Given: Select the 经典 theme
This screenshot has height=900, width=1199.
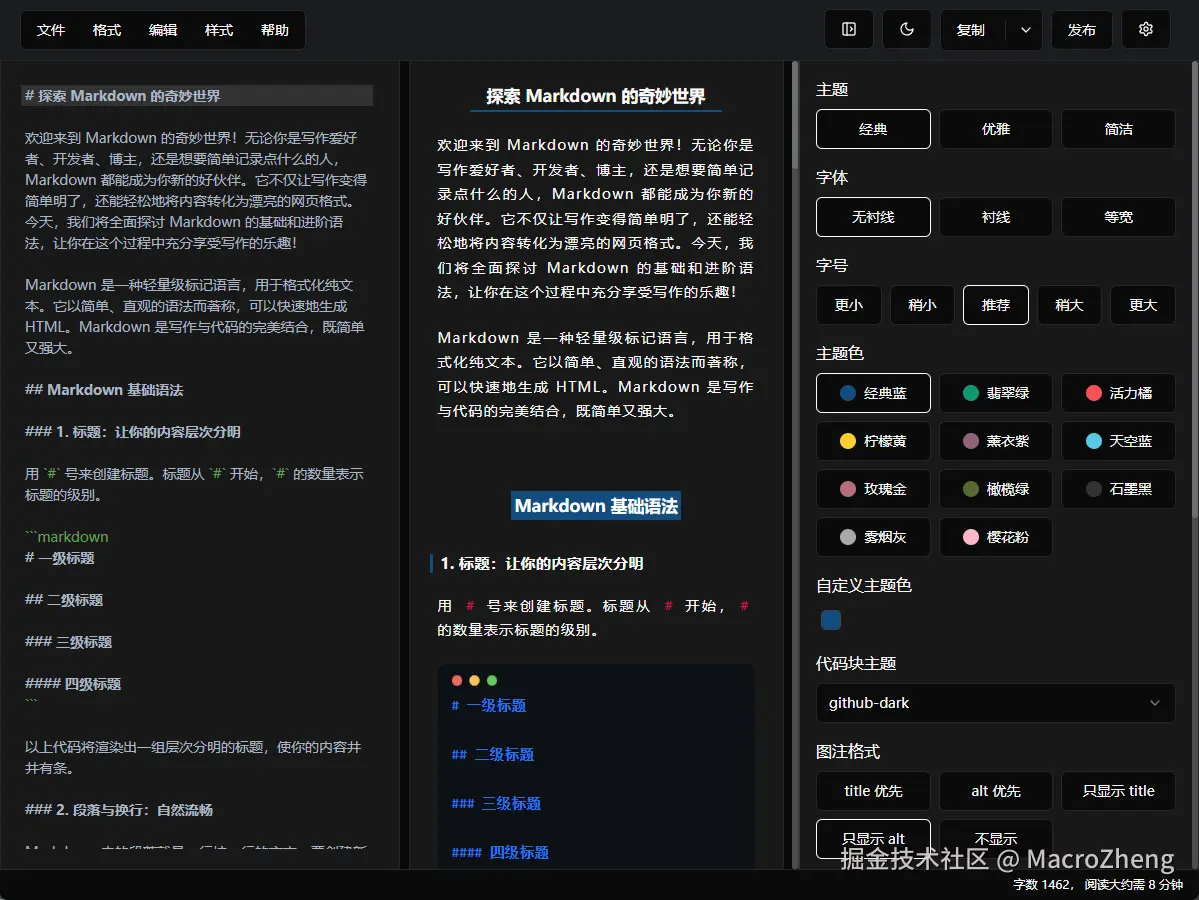Looking at the screenshot, I should click(873, 129).
